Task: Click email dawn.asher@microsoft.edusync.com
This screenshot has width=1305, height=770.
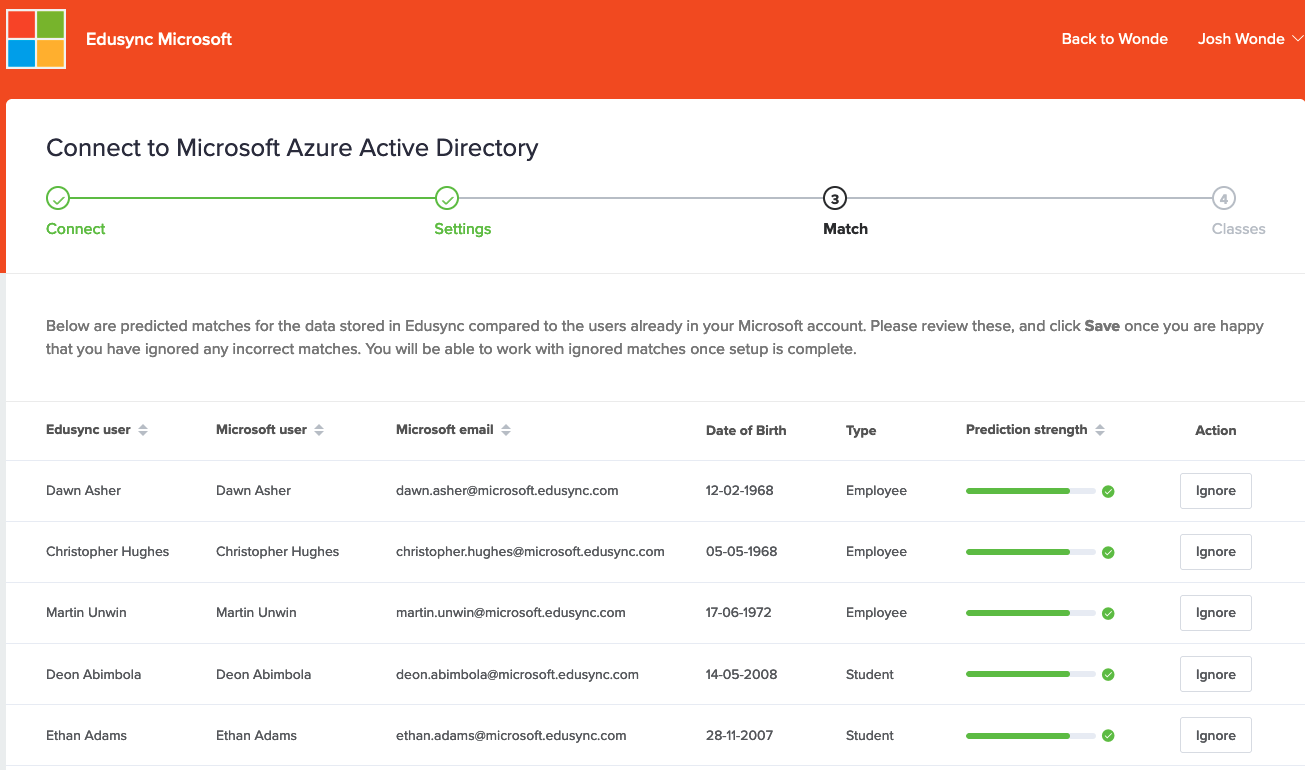Action: click(507, 491)
